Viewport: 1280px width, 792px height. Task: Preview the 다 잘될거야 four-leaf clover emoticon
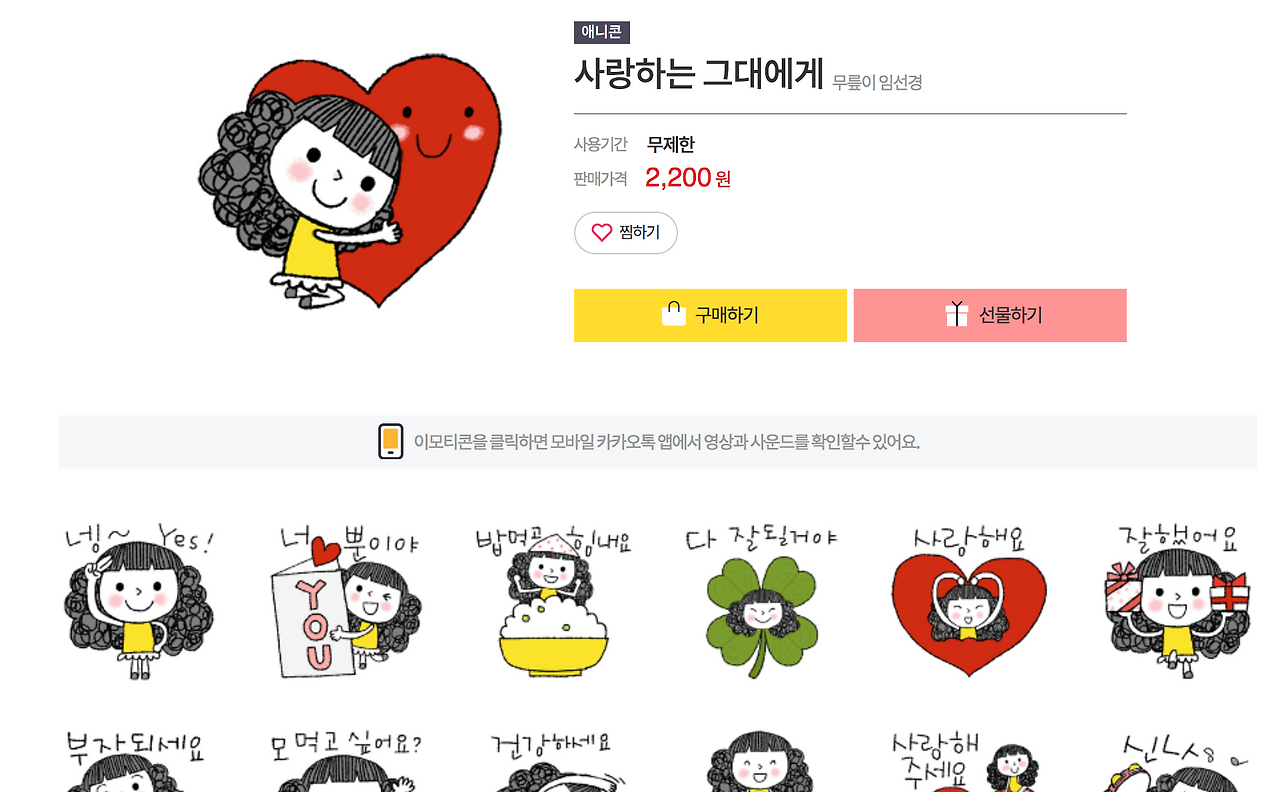pyautogui.click(x=761, y=600)
